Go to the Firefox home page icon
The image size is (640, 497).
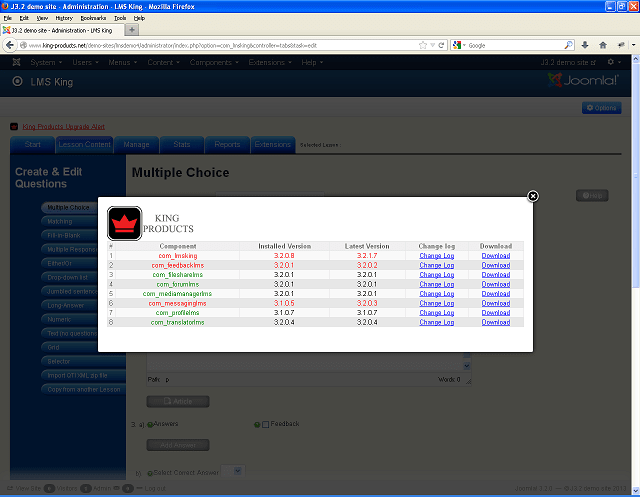tap(603, 45)
